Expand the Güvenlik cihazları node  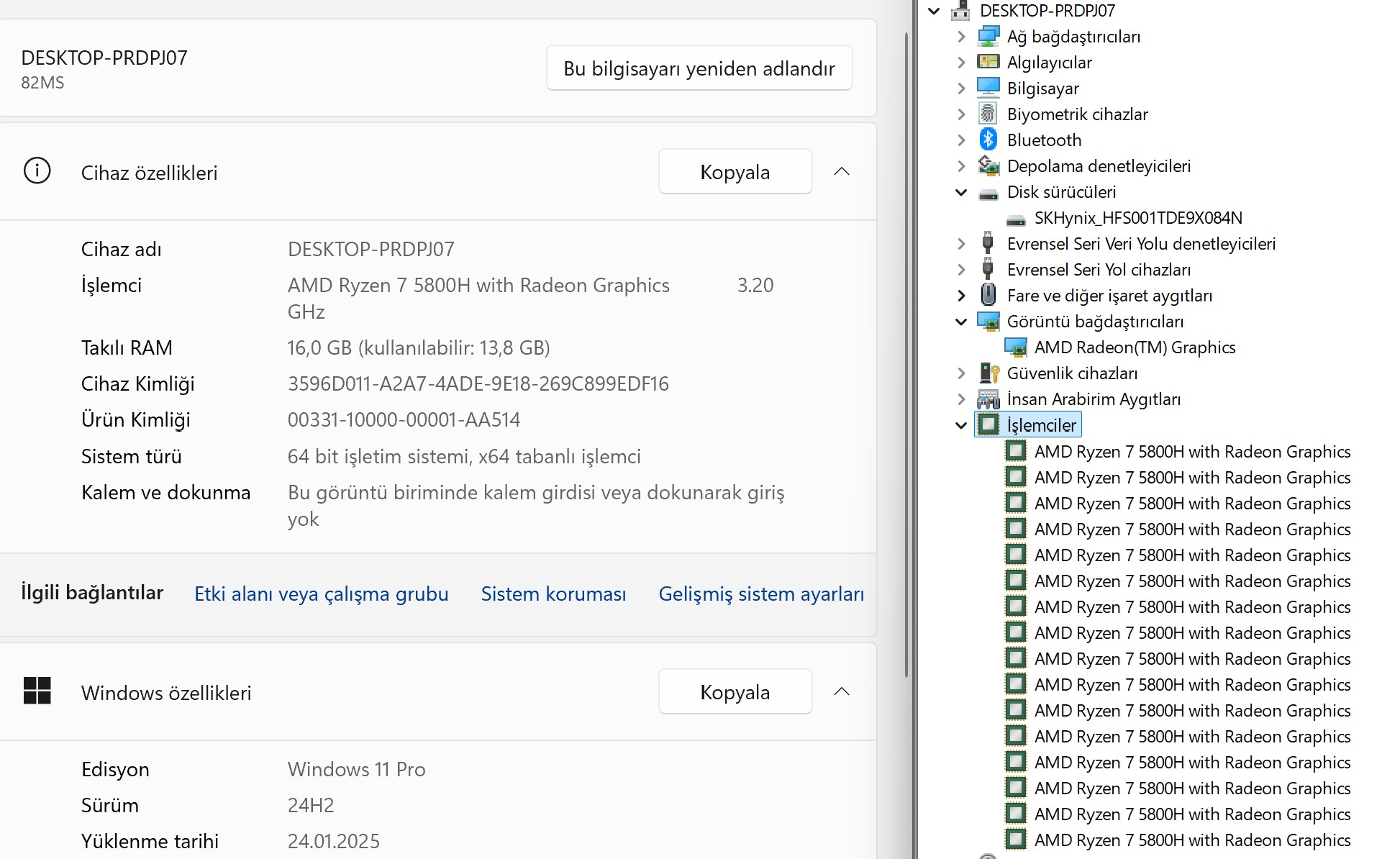click(x=961, y=373)
